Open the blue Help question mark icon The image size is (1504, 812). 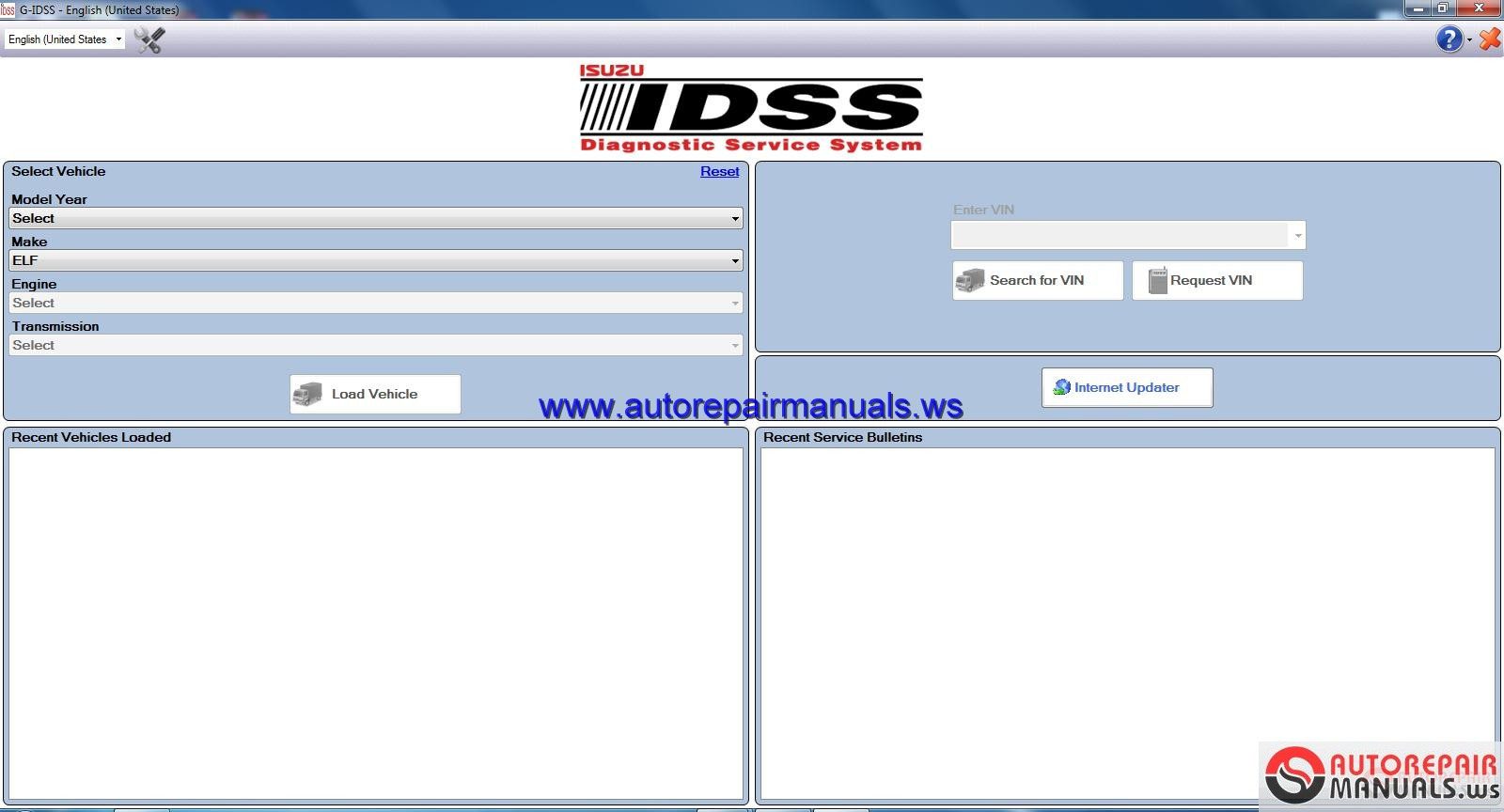pyautogui.click(x=1449, y=39)
